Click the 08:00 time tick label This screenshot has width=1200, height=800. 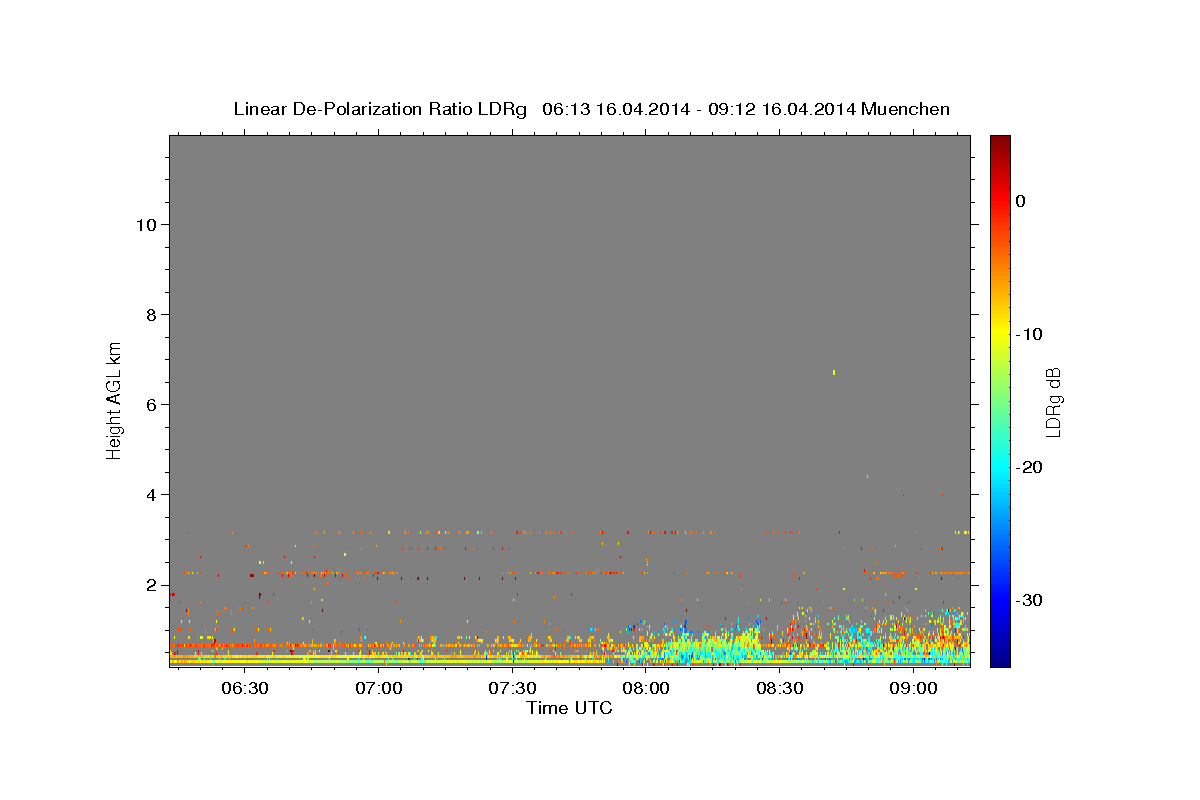646,688
